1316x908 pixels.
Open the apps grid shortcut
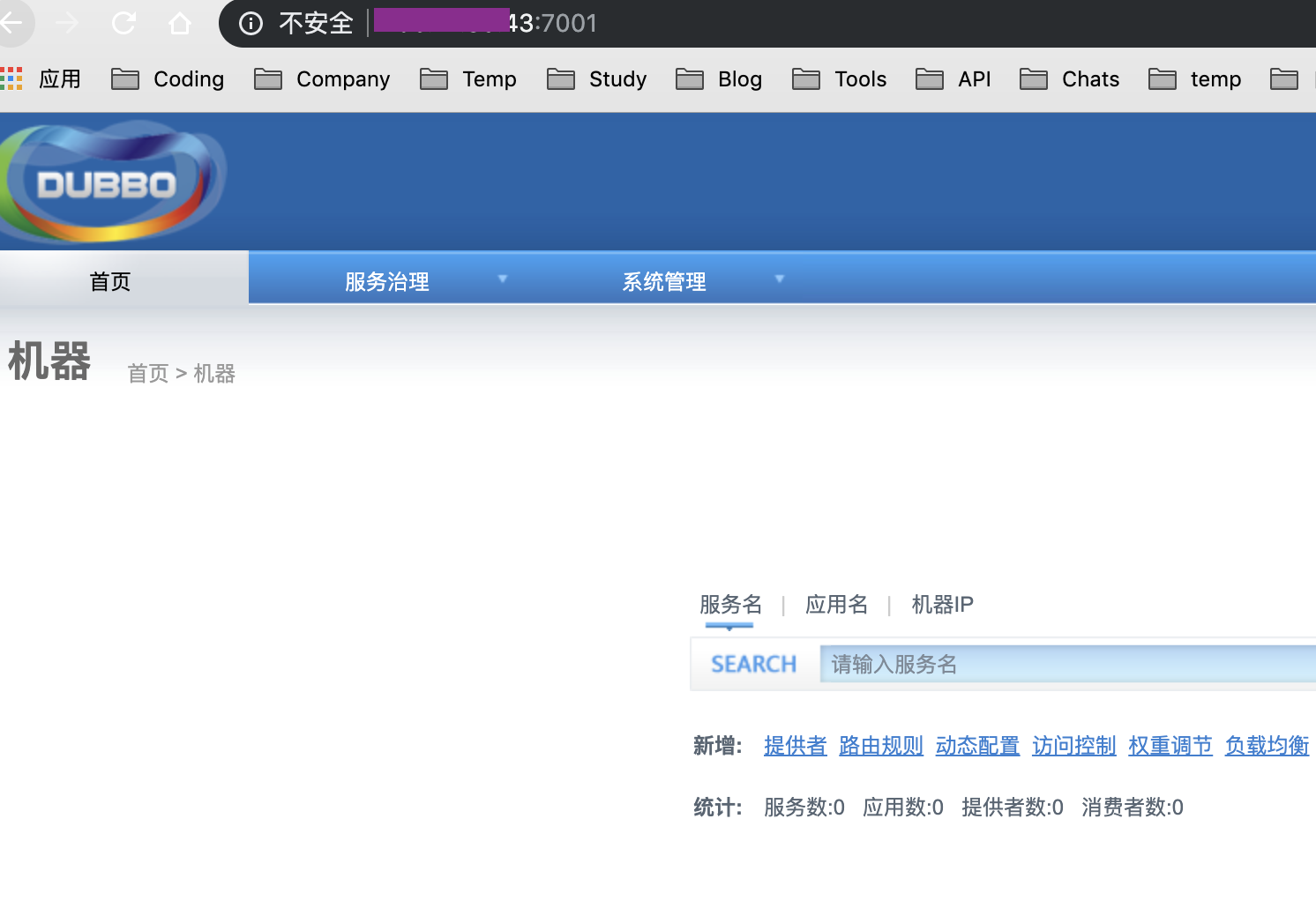click(11, 78)
